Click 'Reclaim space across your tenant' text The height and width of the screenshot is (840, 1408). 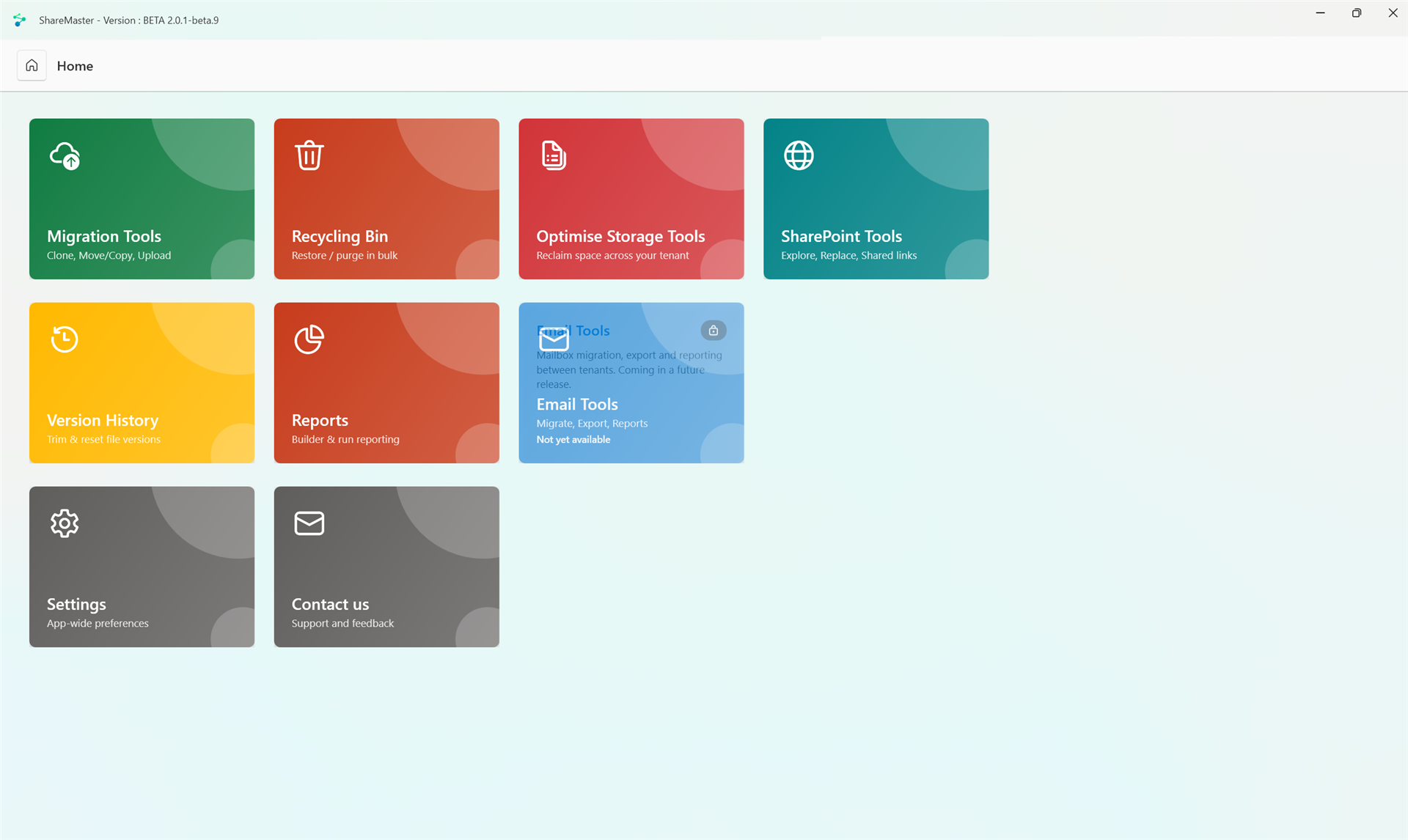tap(612, 255)
